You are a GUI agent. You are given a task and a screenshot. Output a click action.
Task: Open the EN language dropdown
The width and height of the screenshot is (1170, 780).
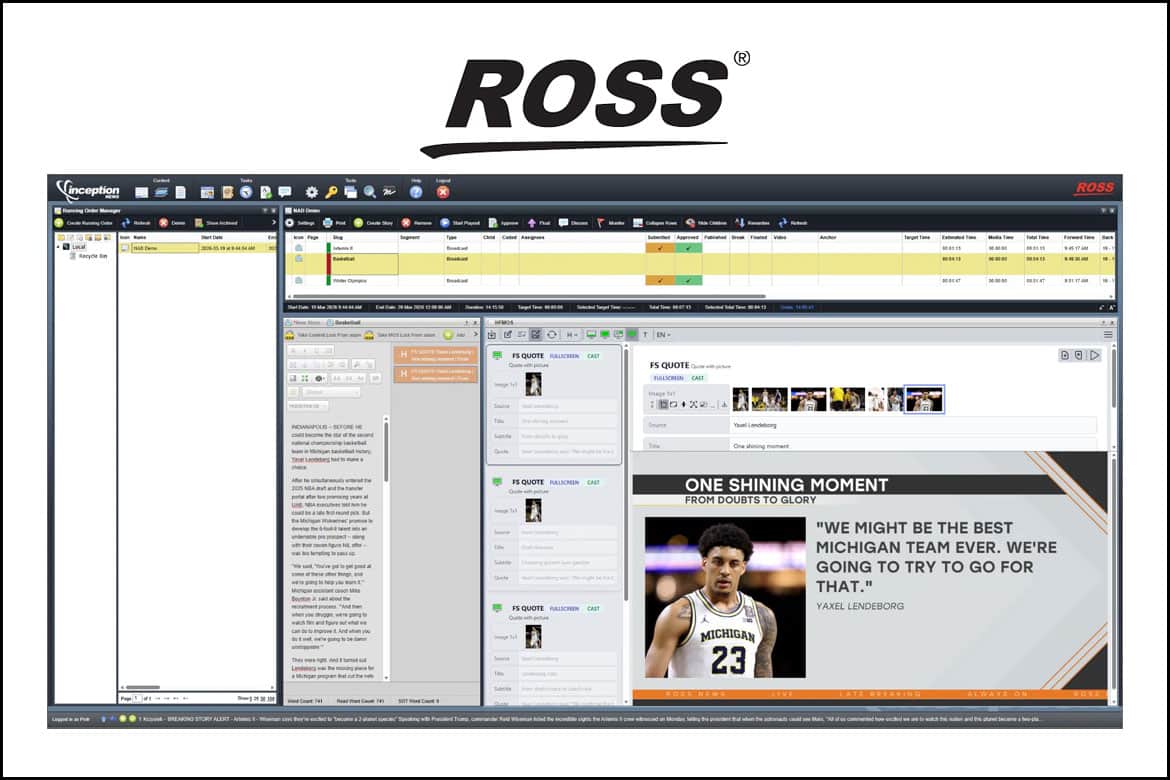click(664, 334)
